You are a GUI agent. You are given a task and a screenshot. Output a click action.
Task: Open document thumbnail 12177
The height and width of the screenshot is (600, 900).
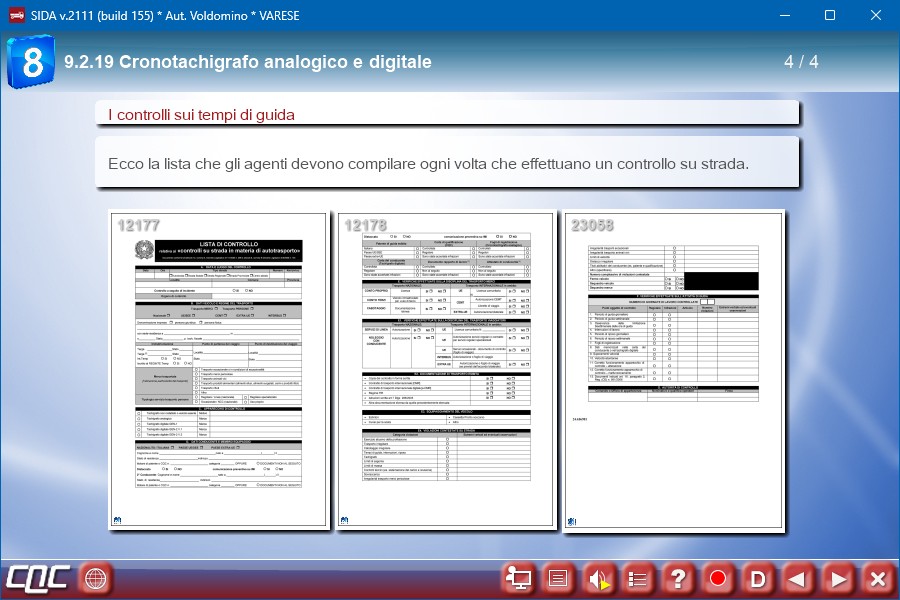pyautogui.click(x=219, y=370)
